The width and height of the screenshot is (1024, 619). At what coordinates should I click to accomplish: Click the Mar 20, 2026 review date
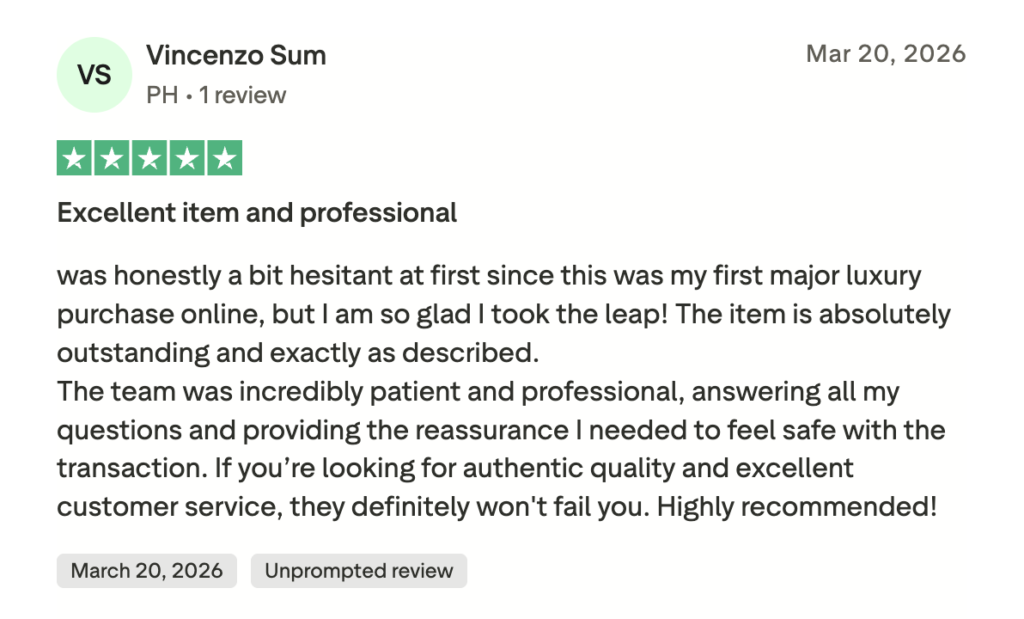point(885,54)
